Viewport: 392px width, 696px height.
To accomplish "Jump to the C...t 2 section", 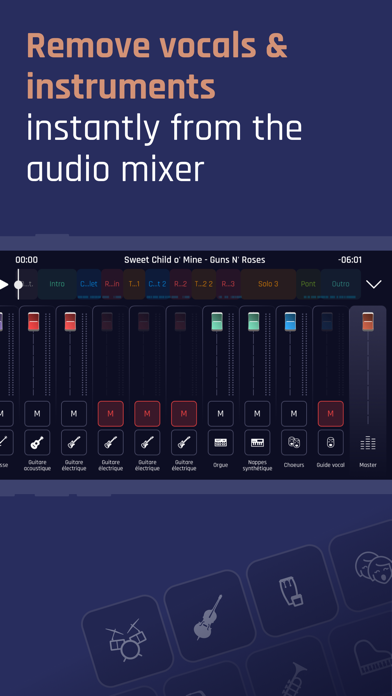I will point(158,284).
